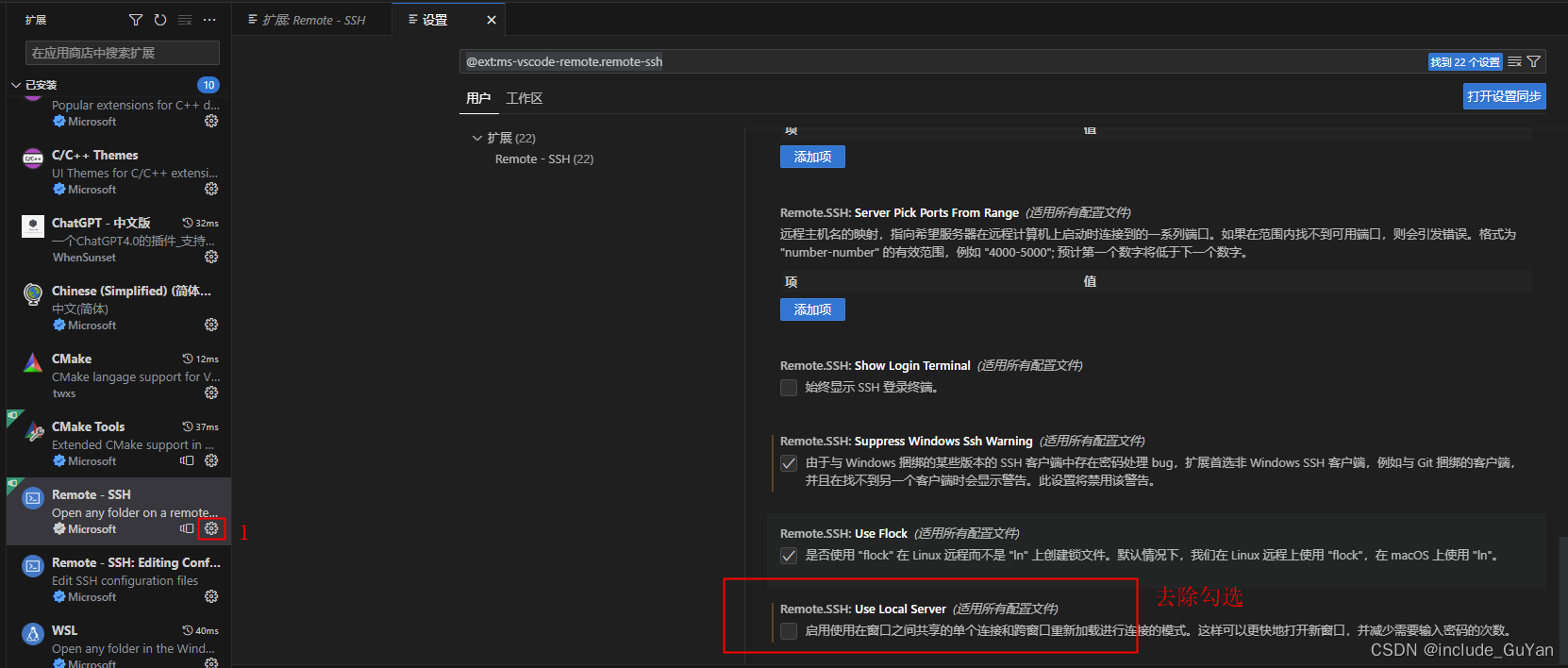
Task: Focus the extension marketplace search box
Action: click(123, 53)
